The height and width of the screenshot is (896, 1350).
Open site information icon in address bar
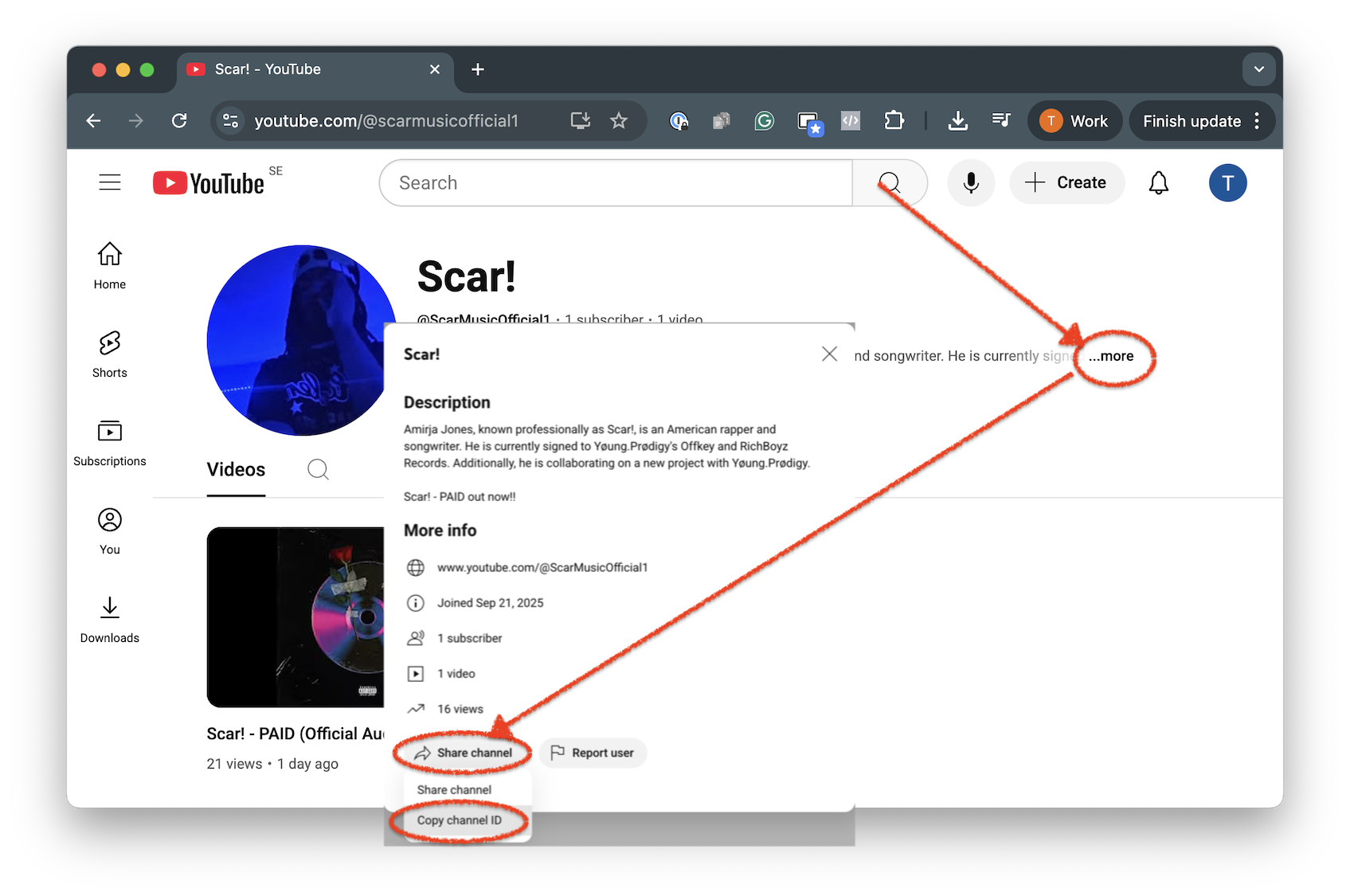tap(230, 121)
